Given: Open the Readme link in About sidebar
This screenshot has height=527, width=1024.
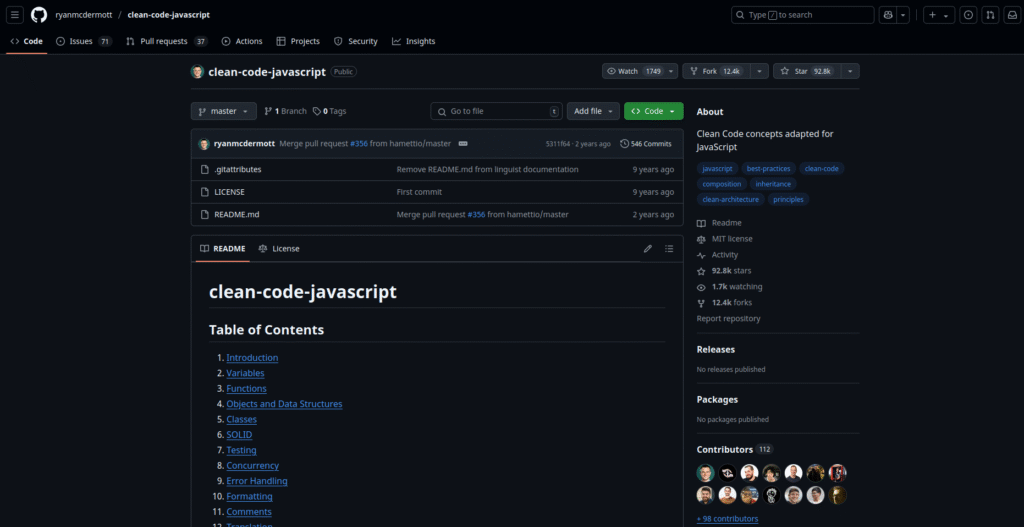Looking at the screenshot, I should pos(720,223).
